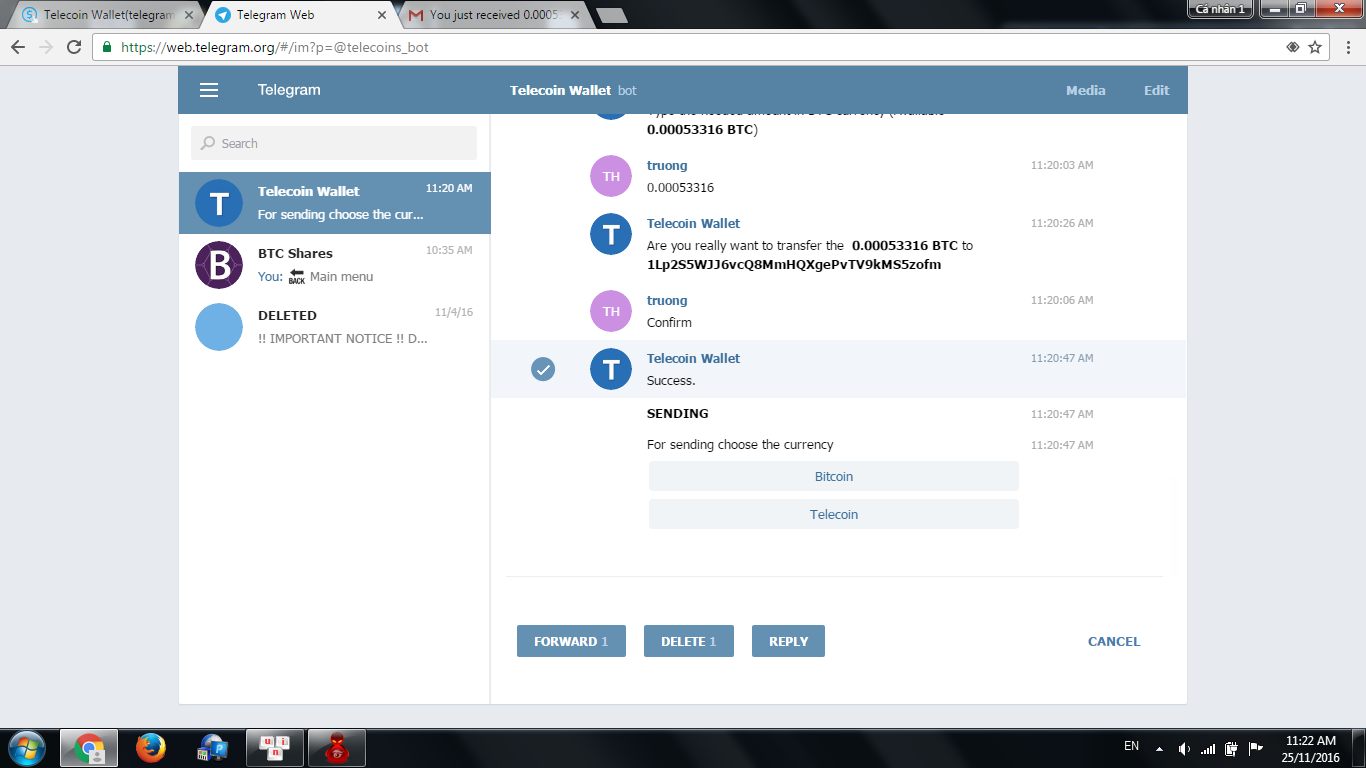The image size is (1366, 768).
Task: Go back with the browser back arrow
Action: [18, 47]
